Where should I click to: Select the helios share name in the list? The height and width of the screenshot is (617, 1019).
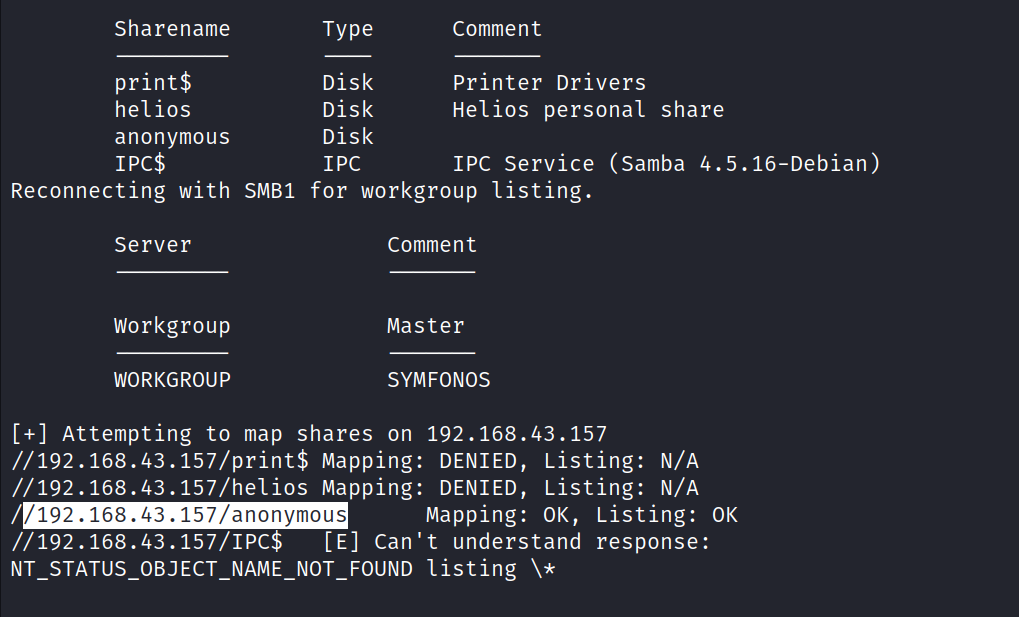[x=152, y=110]
